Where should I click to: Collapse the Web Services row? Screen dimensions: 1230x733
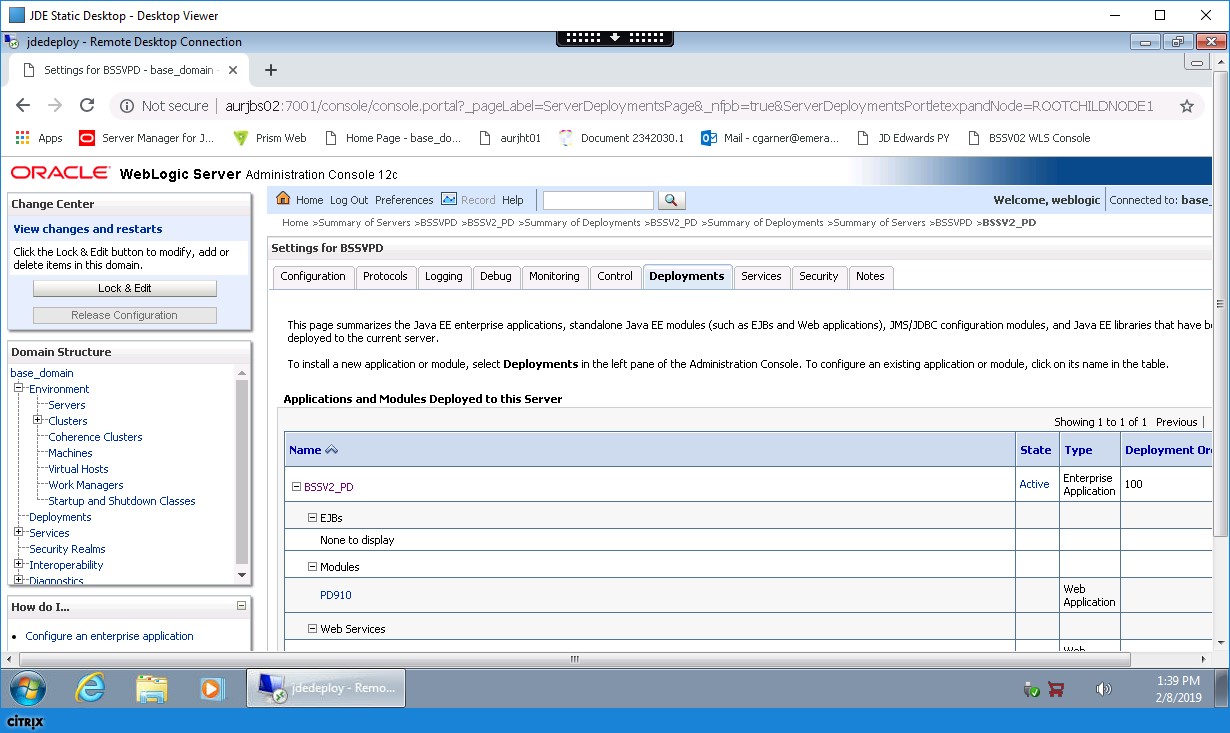(312, 629)
